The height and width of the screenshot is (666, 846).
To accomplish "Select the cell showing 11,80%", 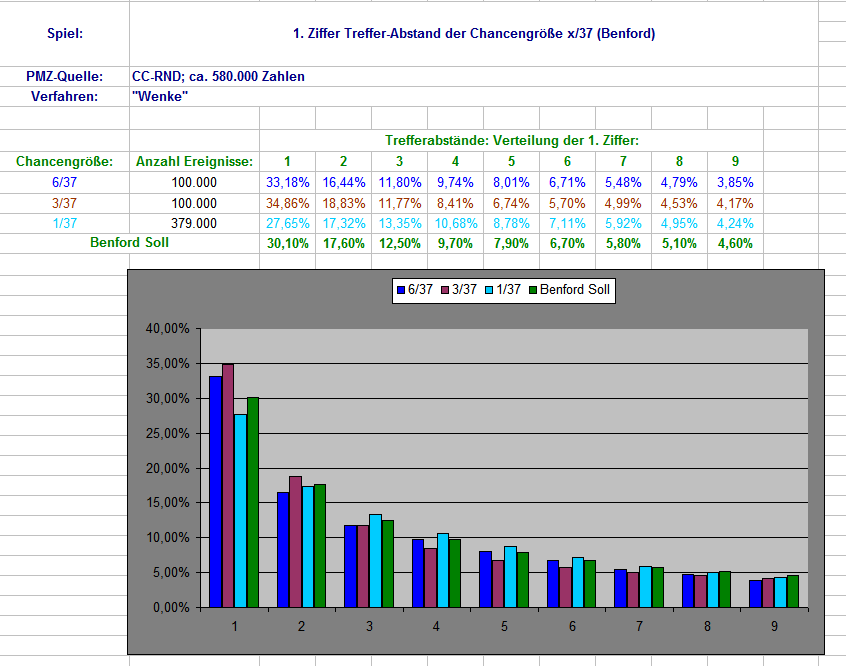I will coord(400,182).
